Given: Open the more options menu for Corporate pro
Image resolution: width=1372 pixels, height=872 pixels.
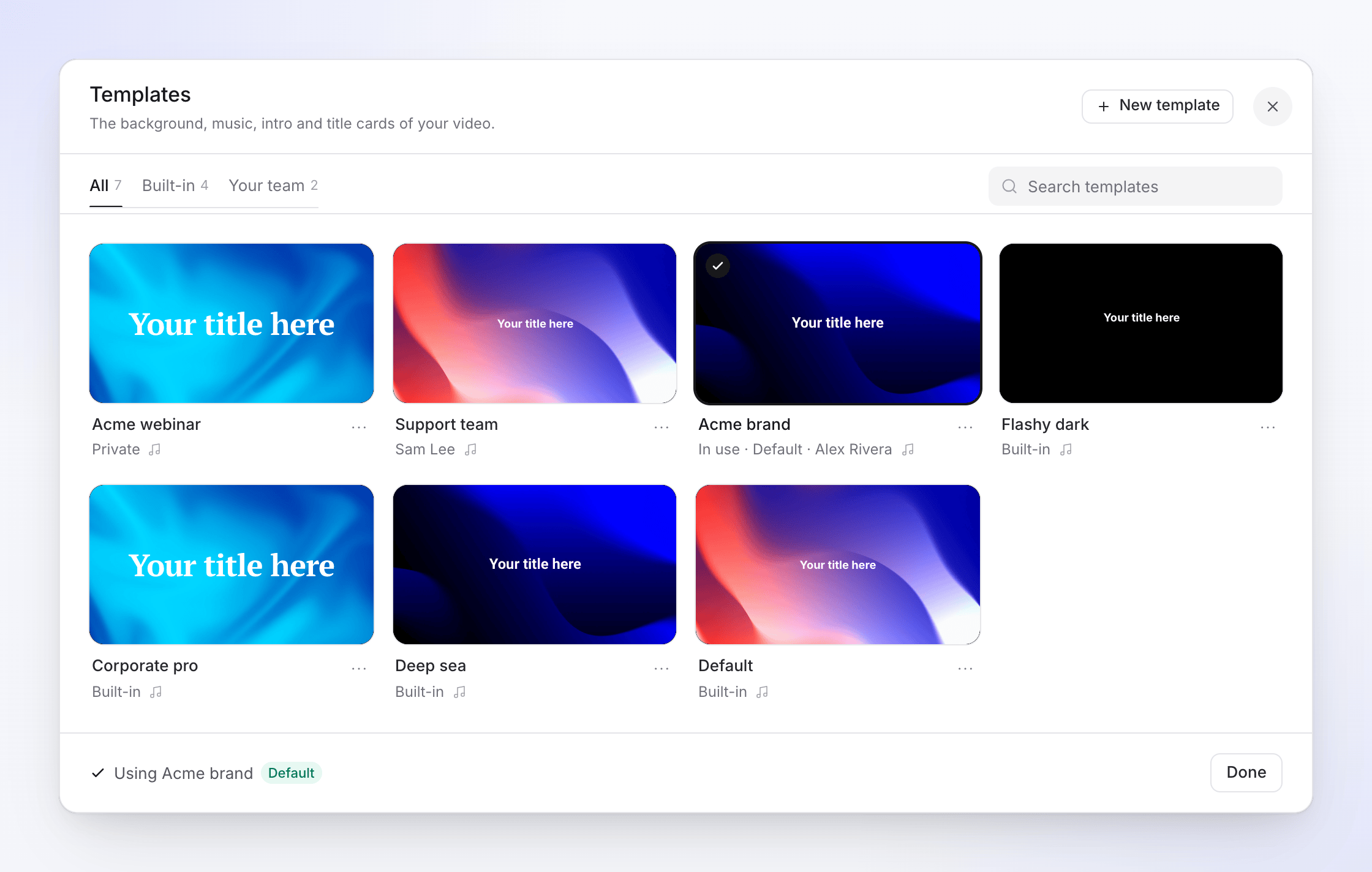Looking at the screenshot, I should click(x=359, y=668).
